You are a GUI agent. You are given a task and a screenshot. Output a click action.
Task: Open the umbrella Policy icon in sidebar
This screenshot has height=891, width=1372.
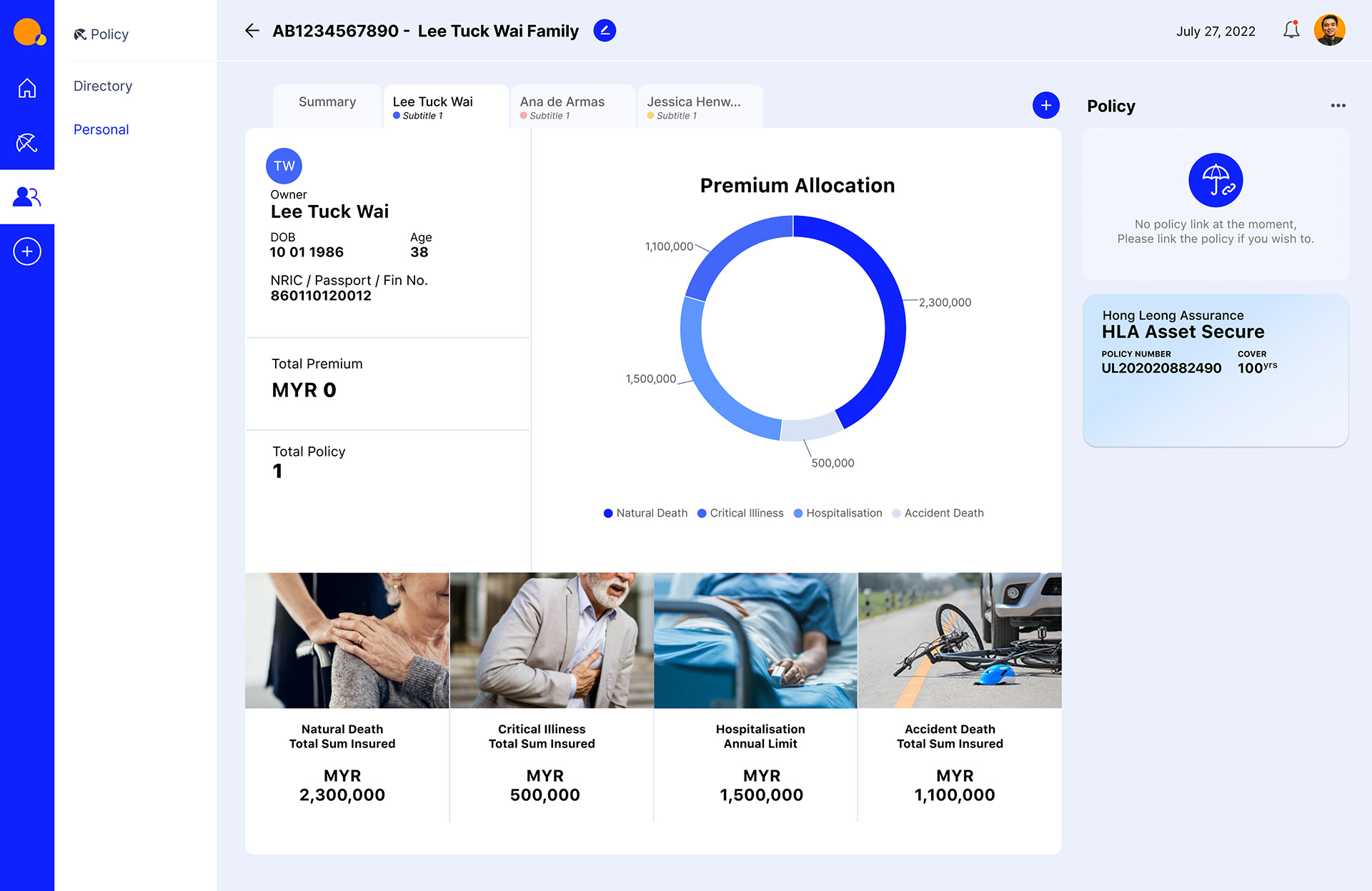(27, 143)
